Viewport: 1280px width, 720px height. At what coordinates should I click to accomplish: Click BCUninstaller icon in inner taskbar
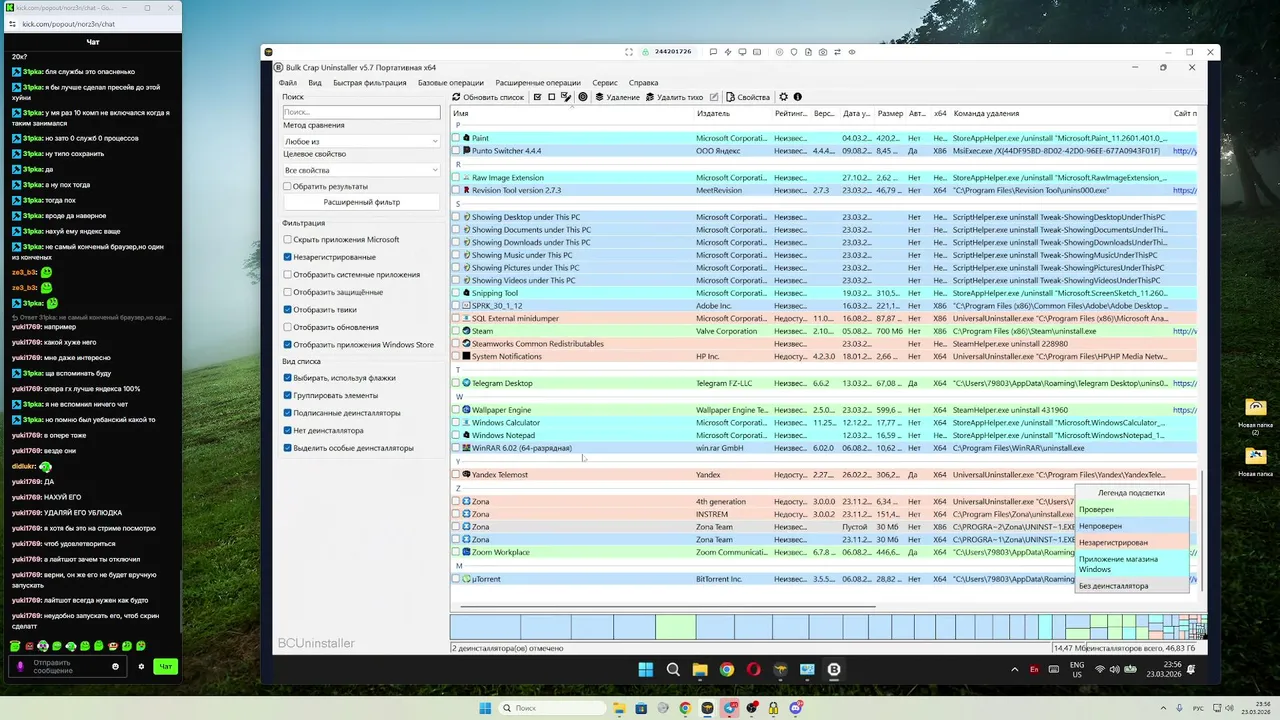(834, 669)
